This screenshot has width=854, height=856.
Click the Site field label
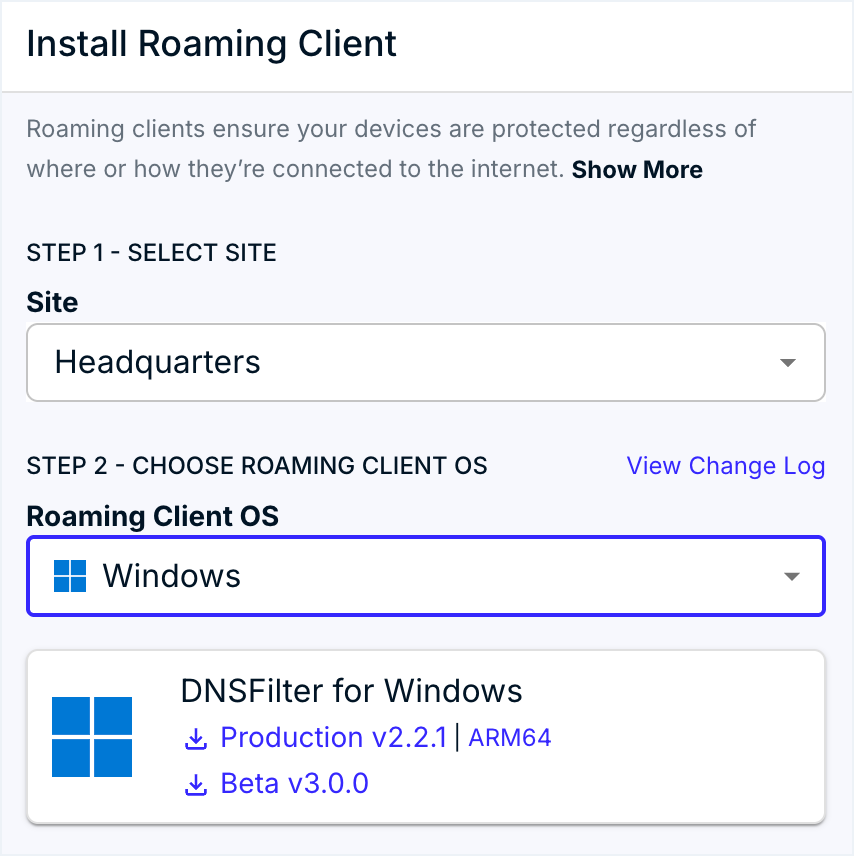[x=52, y=302]
